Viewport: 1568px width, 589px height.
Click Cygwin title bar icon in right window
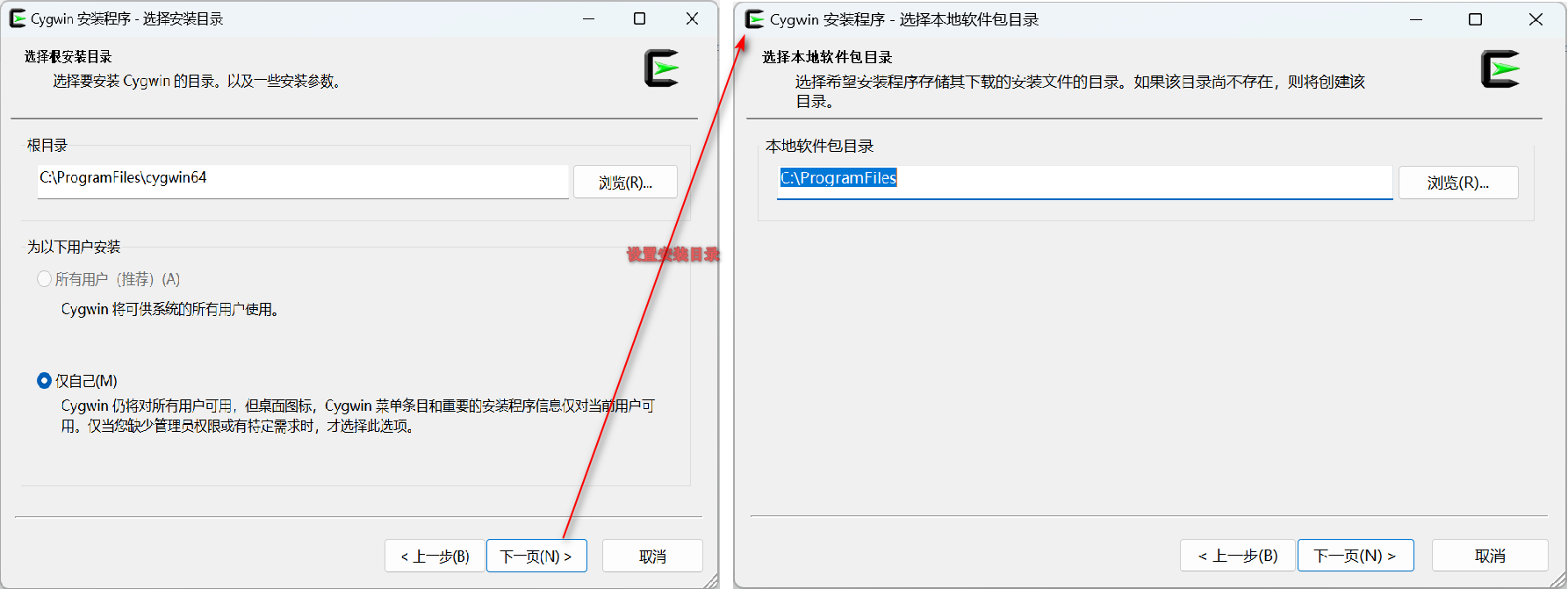pyautogui.click(x=755, y=18)
